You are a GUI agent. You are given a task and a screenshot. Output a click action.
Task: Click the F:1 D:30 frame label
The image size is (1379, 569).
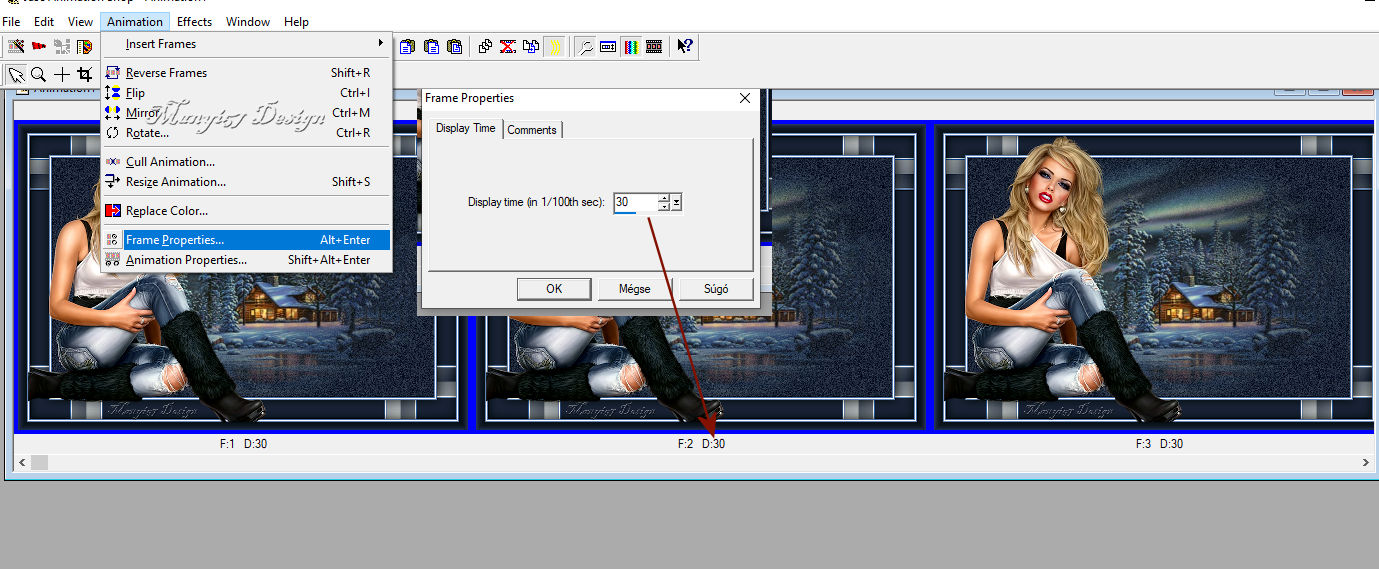click(x=243, y=443)
